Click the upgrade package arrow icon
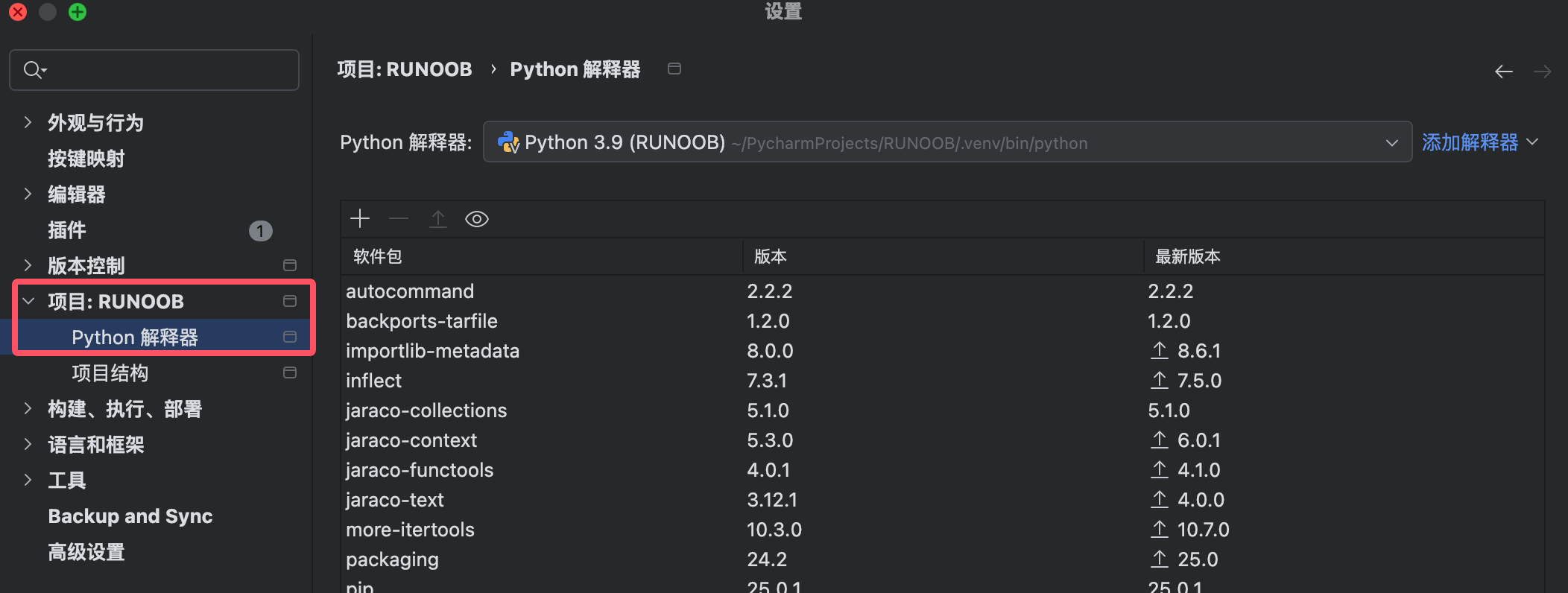Viewport: 1568px width, 593px height. point(438,219)
